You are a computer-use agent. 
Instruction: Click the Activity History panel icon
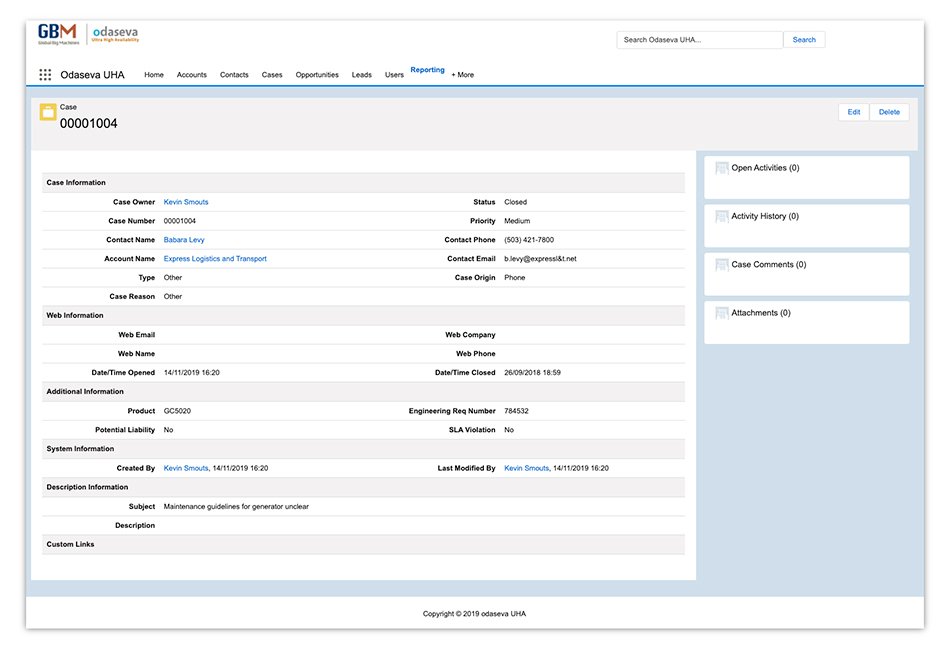(x=721, y=216)
